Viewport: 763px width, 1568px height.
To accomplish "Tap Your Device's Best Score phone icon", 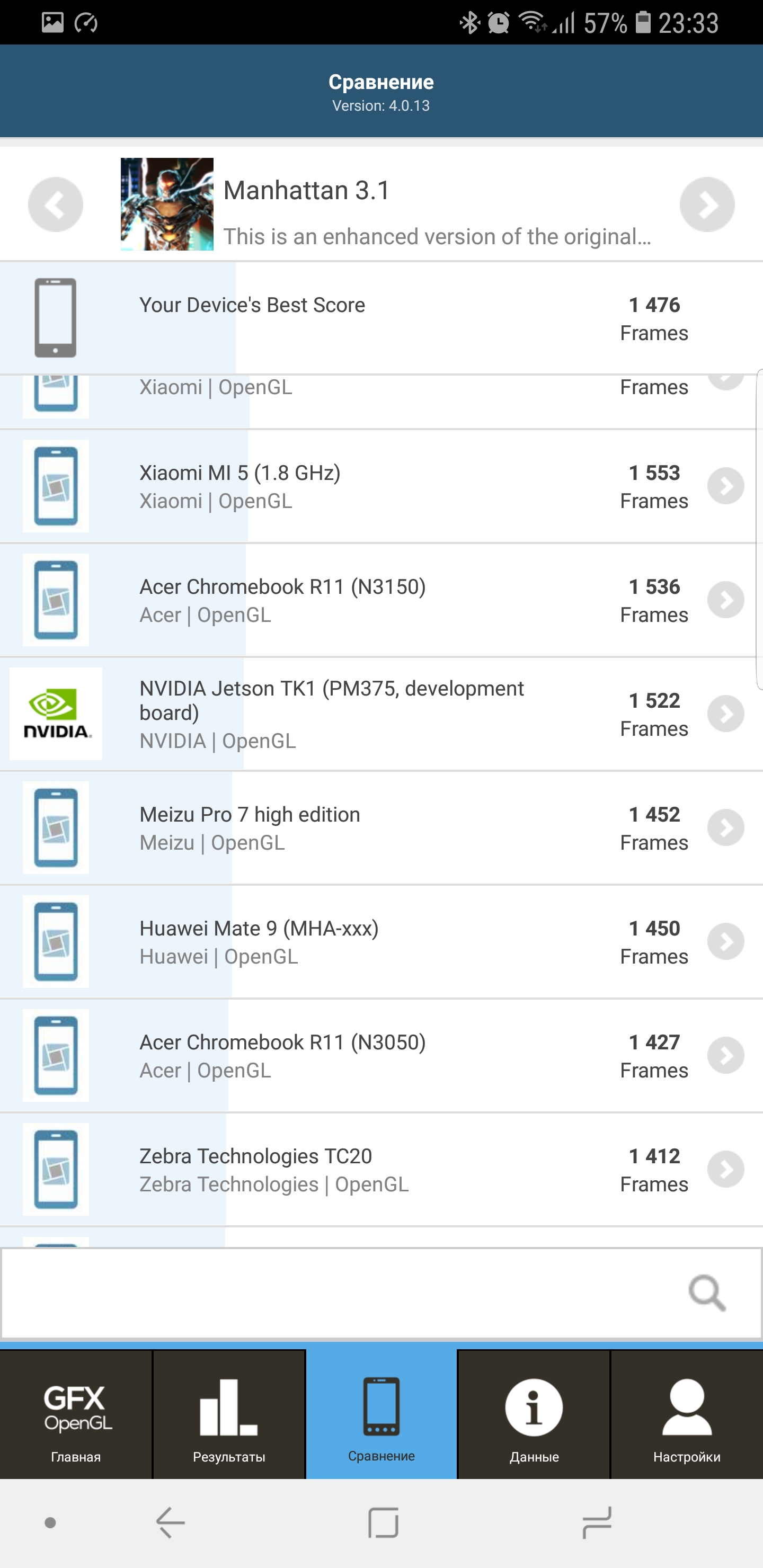I will click(56, 318).
